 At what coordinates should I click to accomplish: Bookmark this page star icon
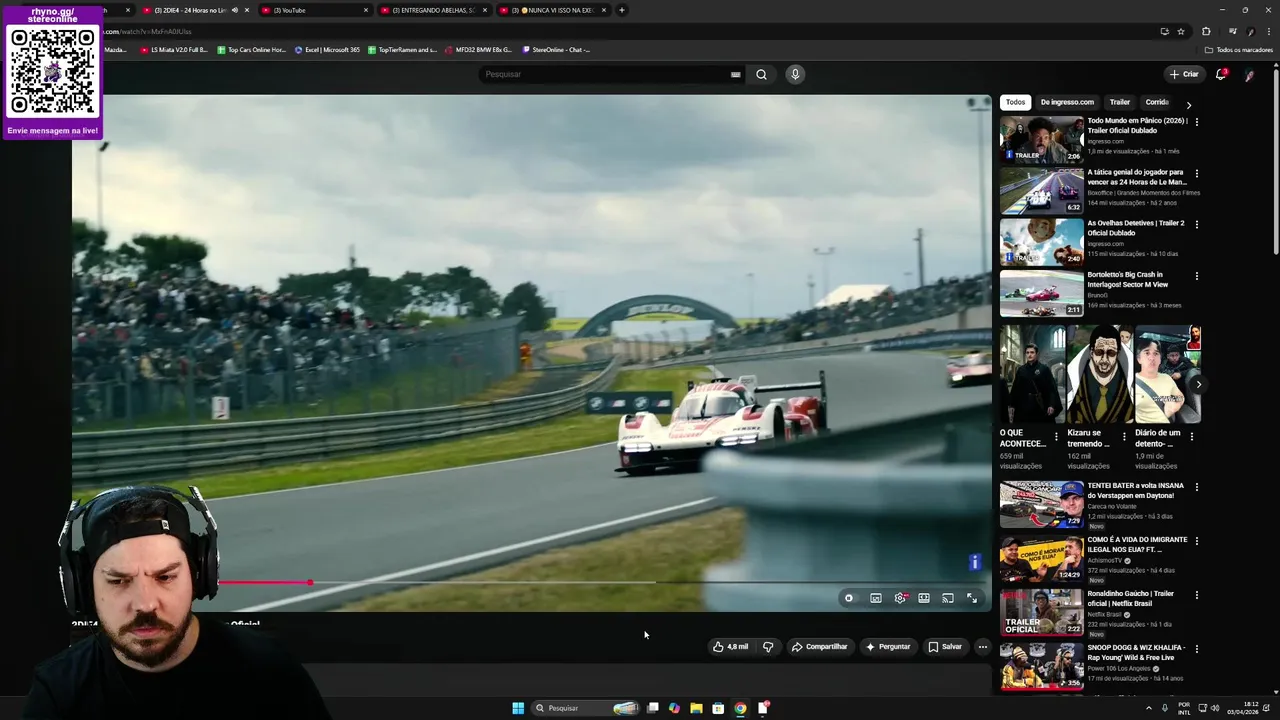click(1181, 31)
